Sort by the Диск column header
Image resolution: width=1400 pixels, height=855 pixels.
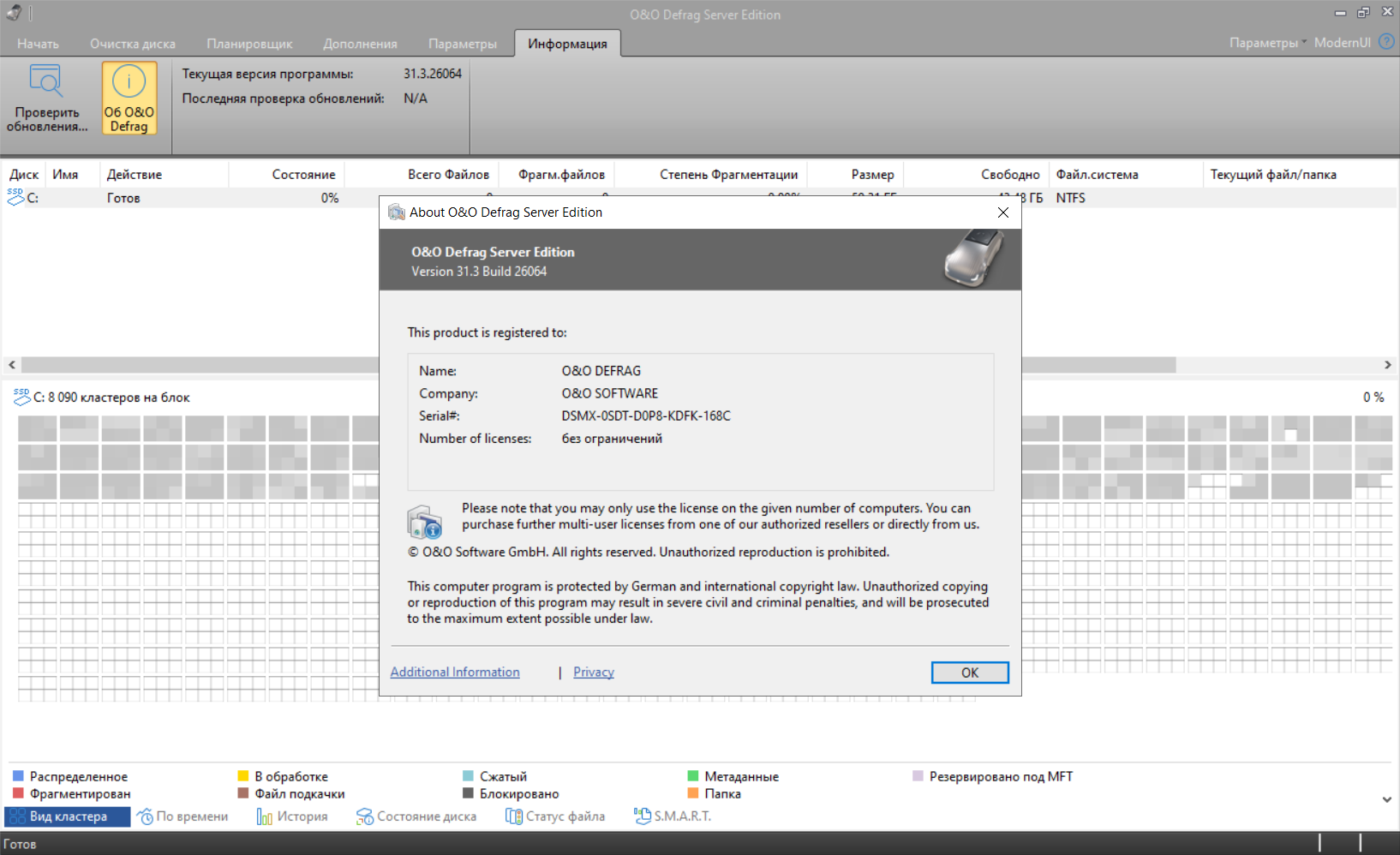coord(24,175)
